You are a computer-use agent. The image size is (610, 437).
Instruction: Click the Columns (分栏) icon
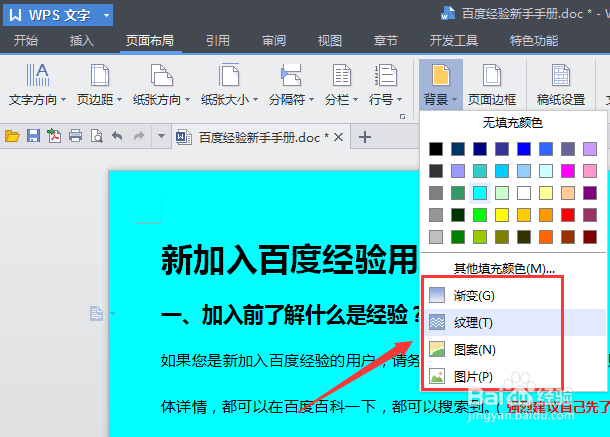pyautogui.click(x=342, y=75)
